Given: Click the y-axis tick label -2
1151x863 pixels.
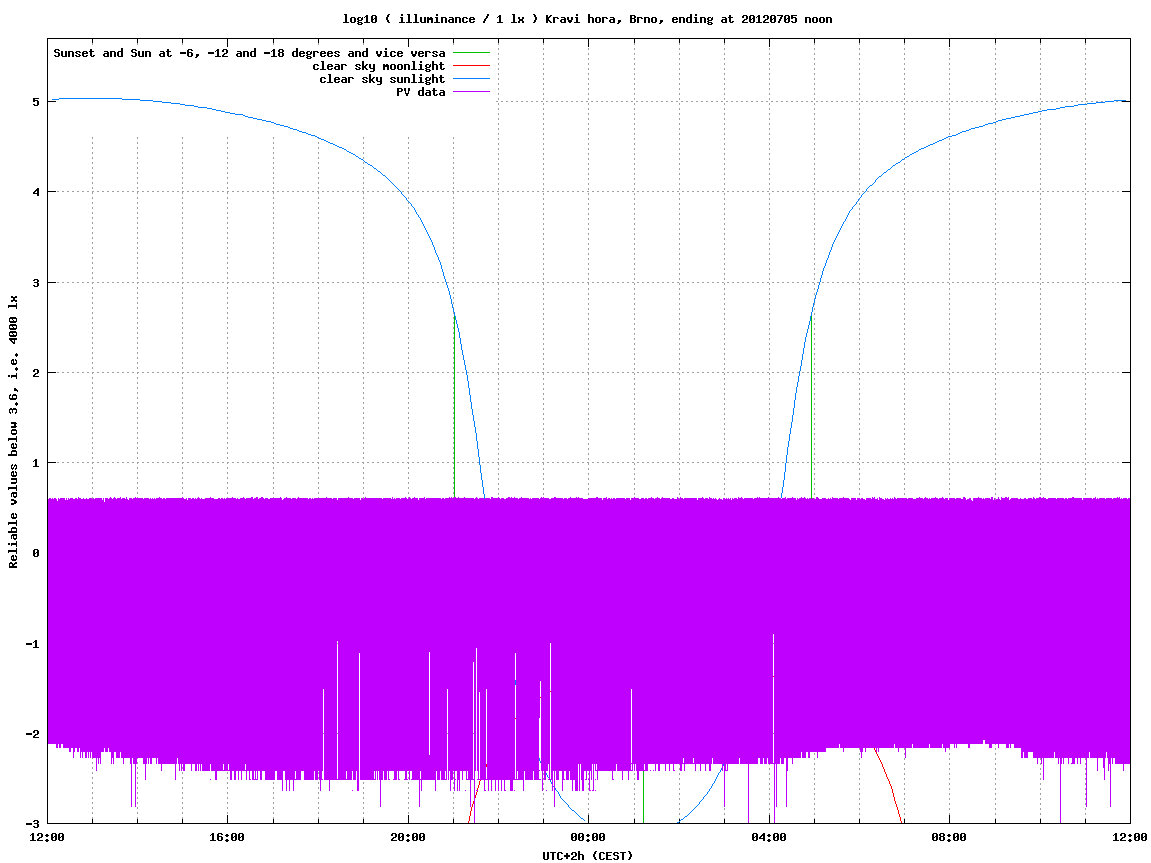Looking at the screenshot, I should [x=32, y=734].
